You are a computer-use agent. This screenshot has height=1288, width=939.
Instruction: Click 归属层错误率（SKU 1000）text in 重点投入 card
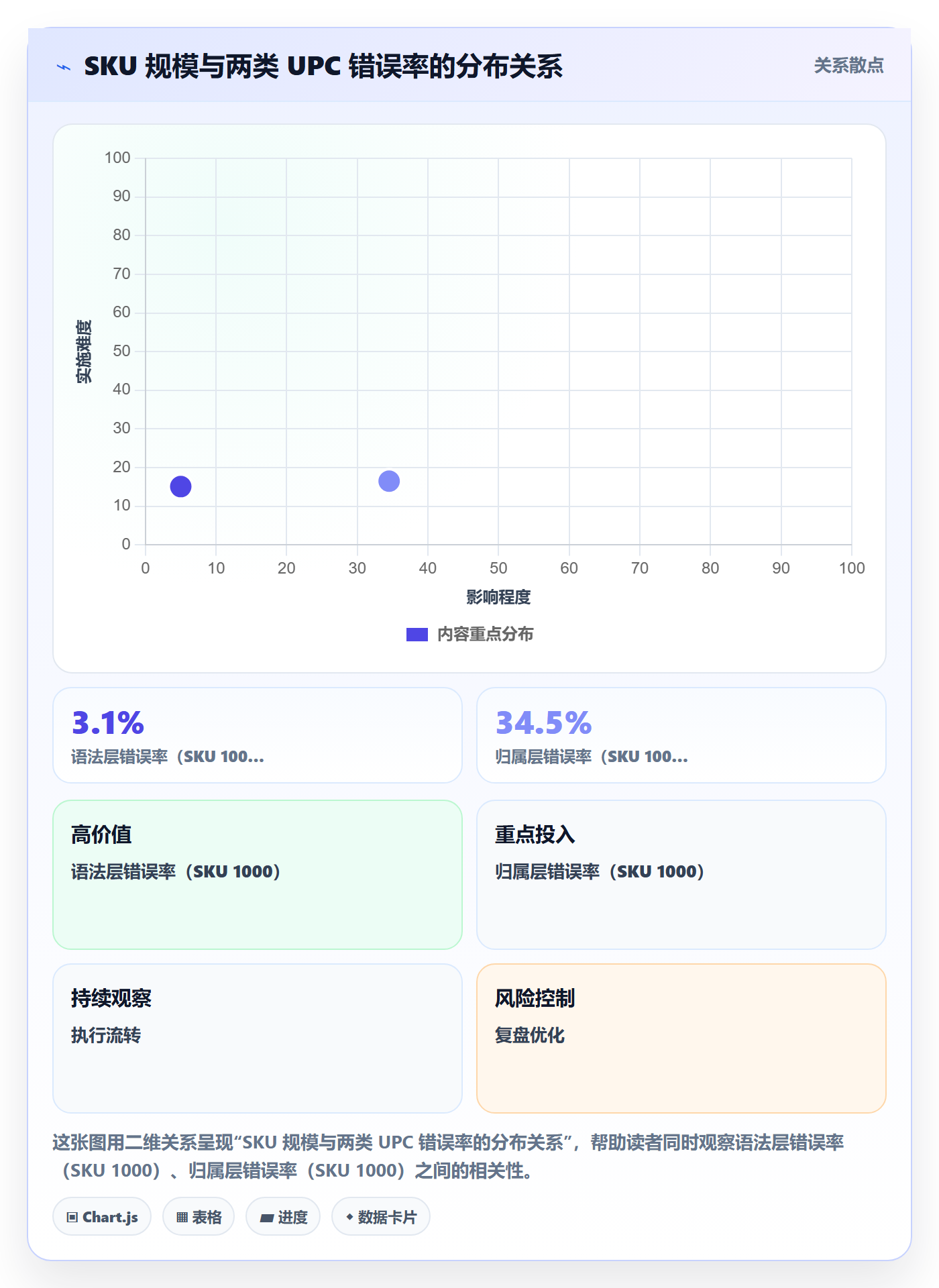[600, 871]
